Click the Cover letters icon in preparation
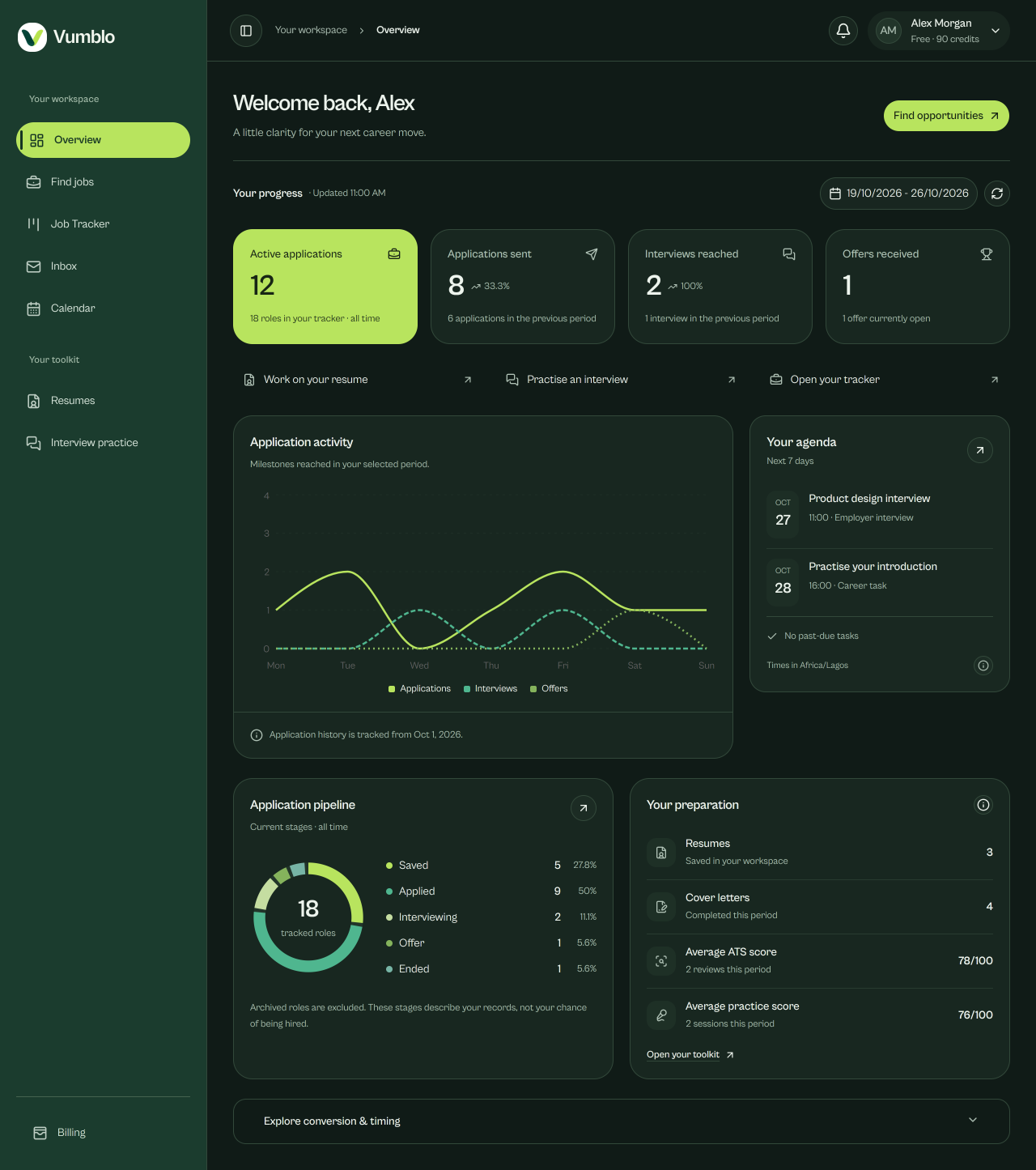 (x=661, y=907)
